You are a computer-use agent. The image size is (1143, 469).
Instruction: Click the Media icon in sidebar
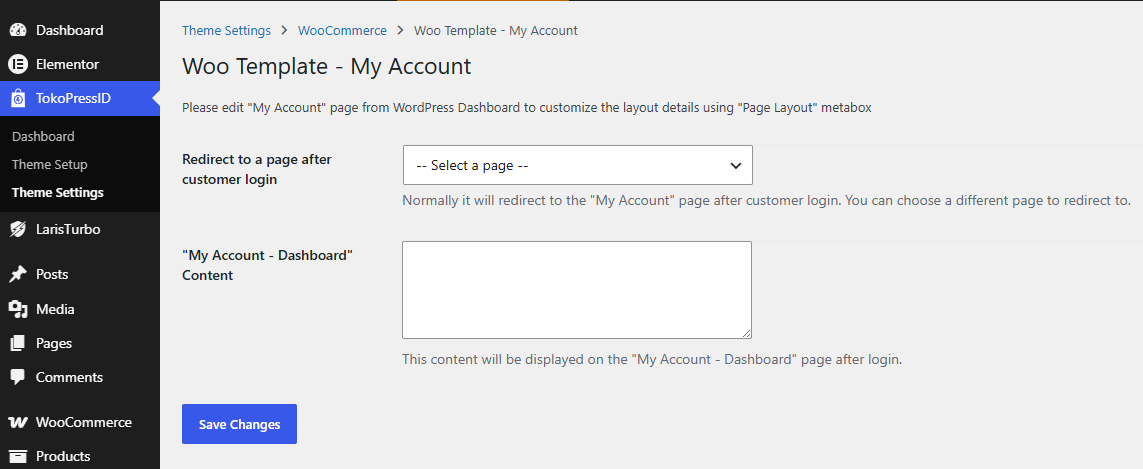pyautogui.click(x=17, y=309)
